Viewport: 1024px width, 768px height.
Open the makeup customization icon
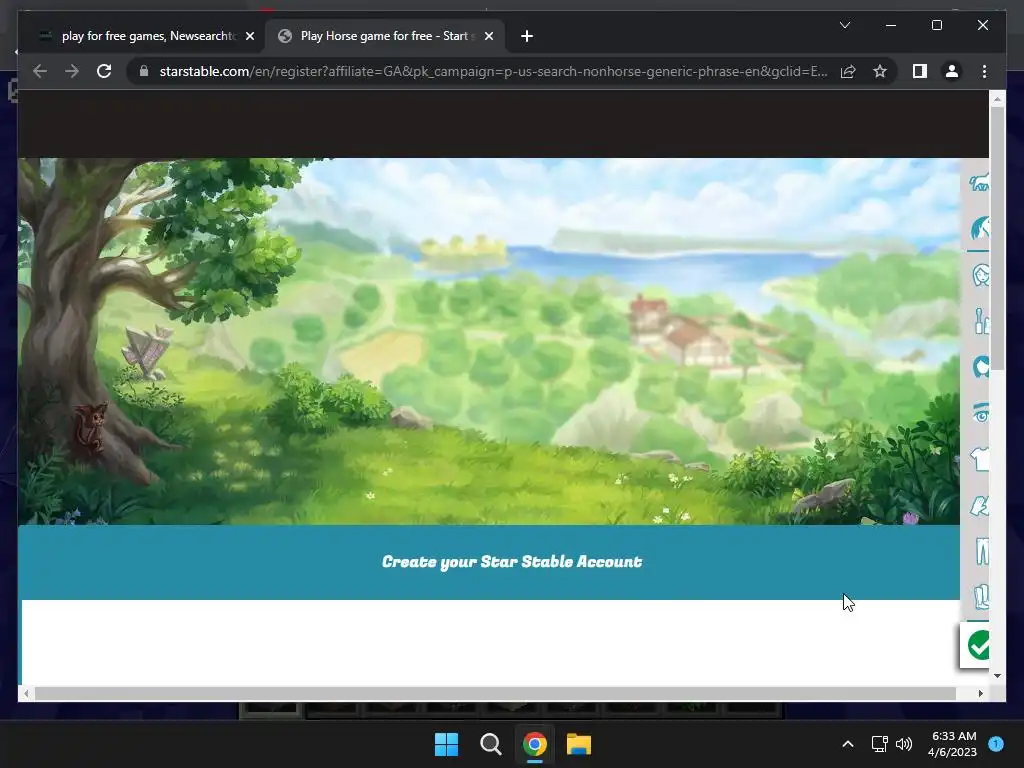tap(981, 321)
